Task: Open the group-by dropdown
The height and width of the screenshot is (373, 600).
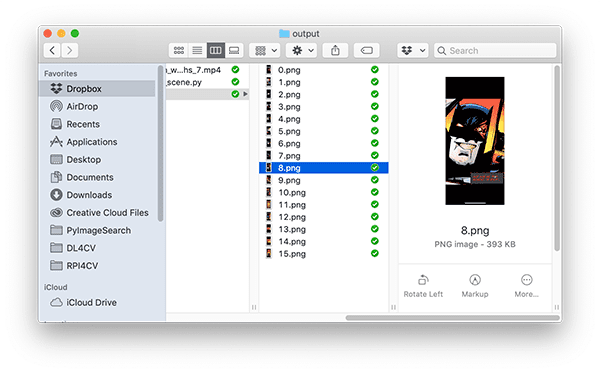Action: pyautogui.click(x=264, y=50)
